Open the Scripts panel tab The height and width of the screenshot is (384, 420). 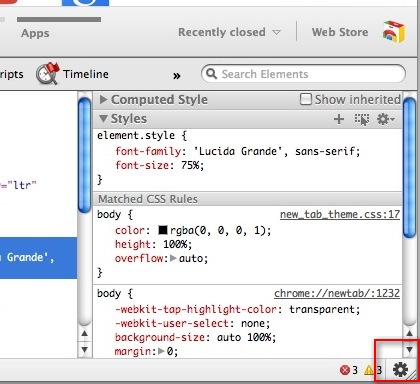(x=12, y=74)
